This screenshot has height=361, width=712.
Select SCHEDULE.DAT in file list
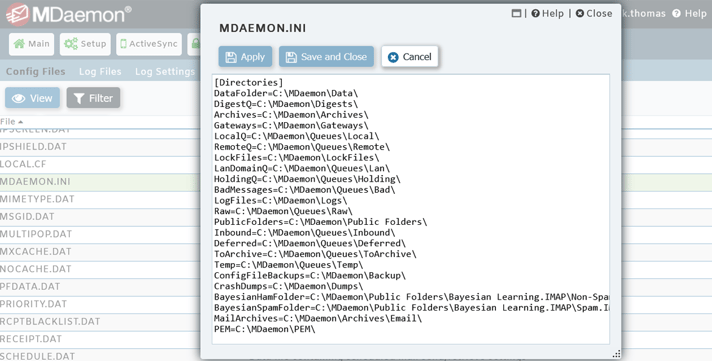point(37,356)
